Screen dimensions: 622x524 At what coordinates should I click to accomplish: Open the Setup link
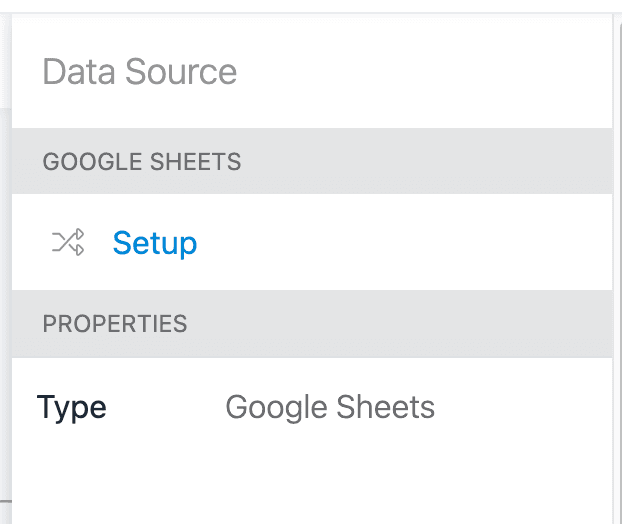click(155, 243)
